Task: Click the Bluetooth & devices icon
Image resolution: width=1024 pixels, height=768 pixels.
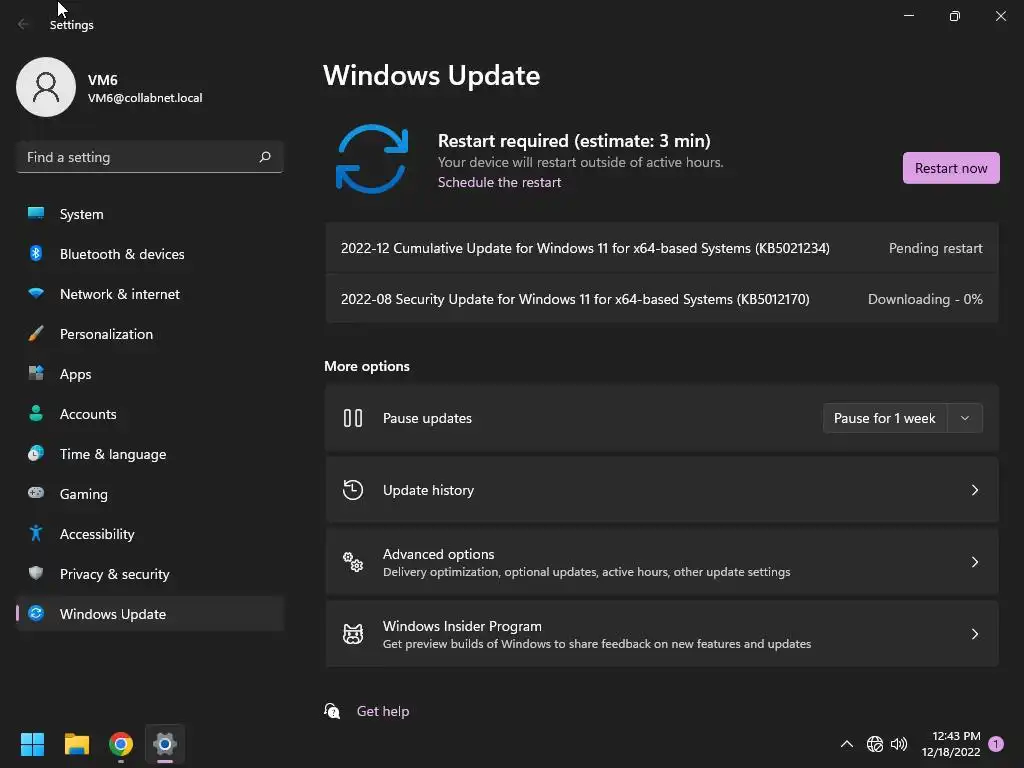Action: (36, 254)
